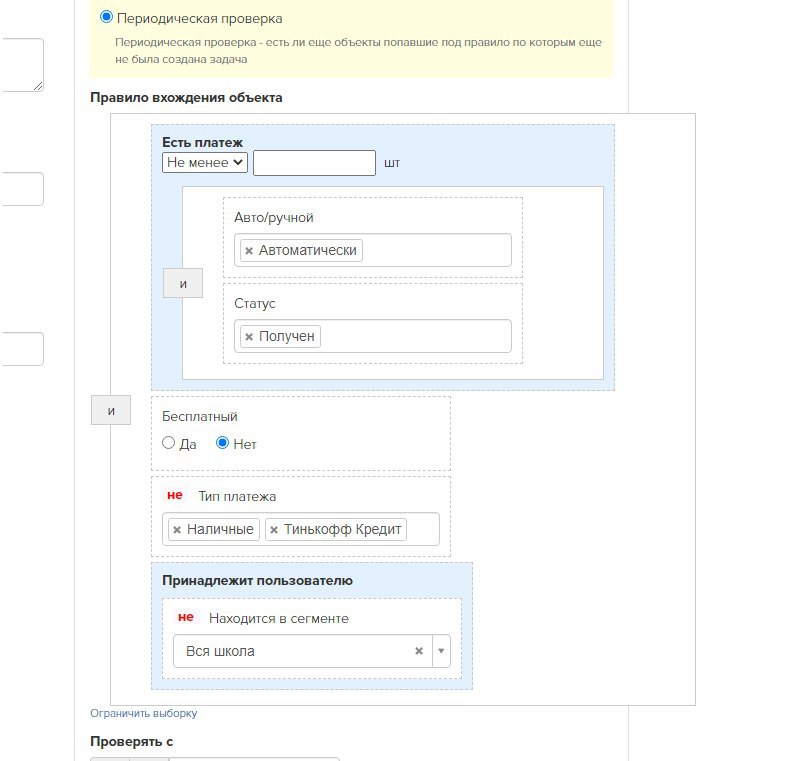The height and width of the screenshot is (761, 807).
Task: Click the Тип платежа label
Action: pyautogui.click(x=237, y=497)
